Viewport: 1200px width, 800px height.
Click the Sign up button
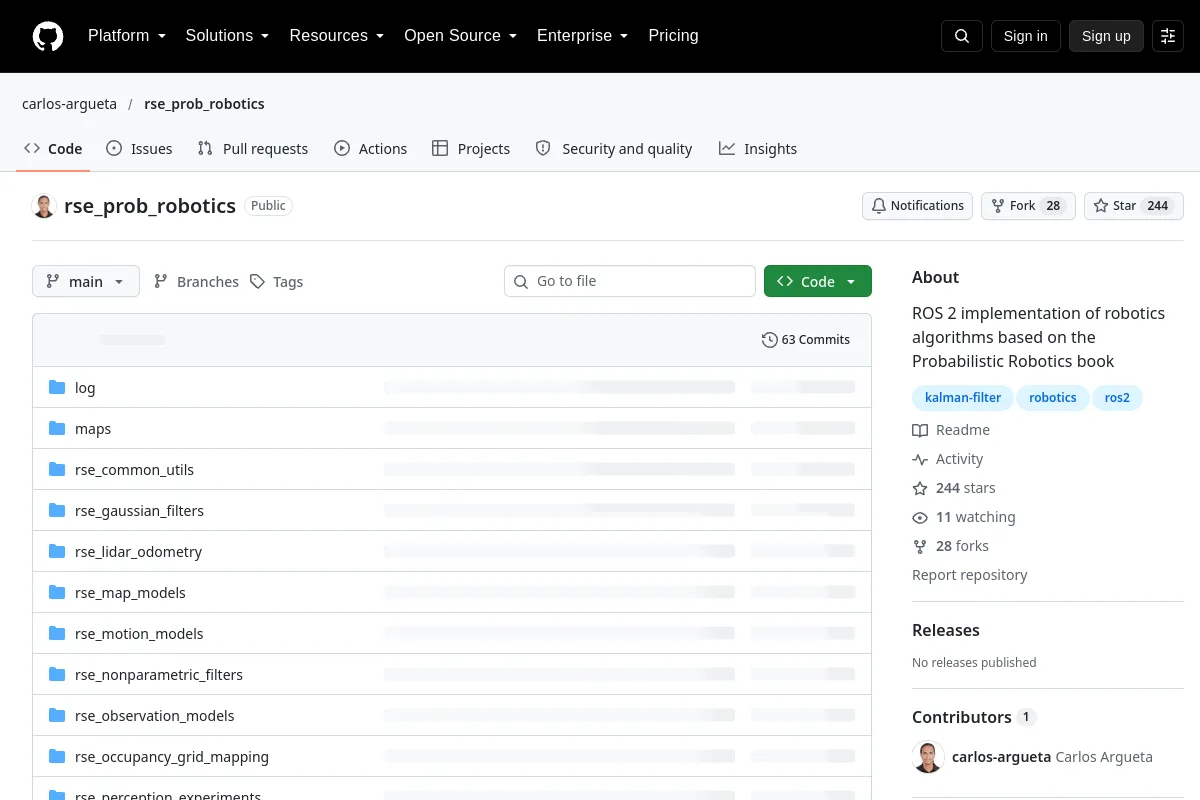(x=1106, y=36)
